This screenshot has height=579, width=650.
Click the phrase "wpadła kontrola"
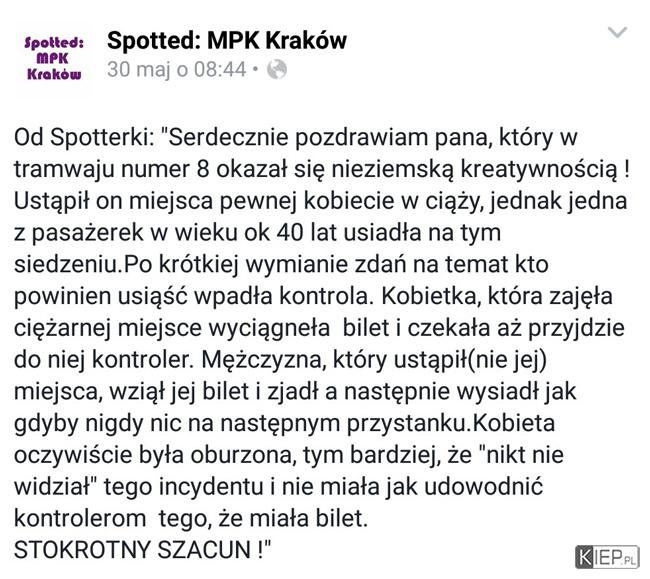click(x=281, y=296)
